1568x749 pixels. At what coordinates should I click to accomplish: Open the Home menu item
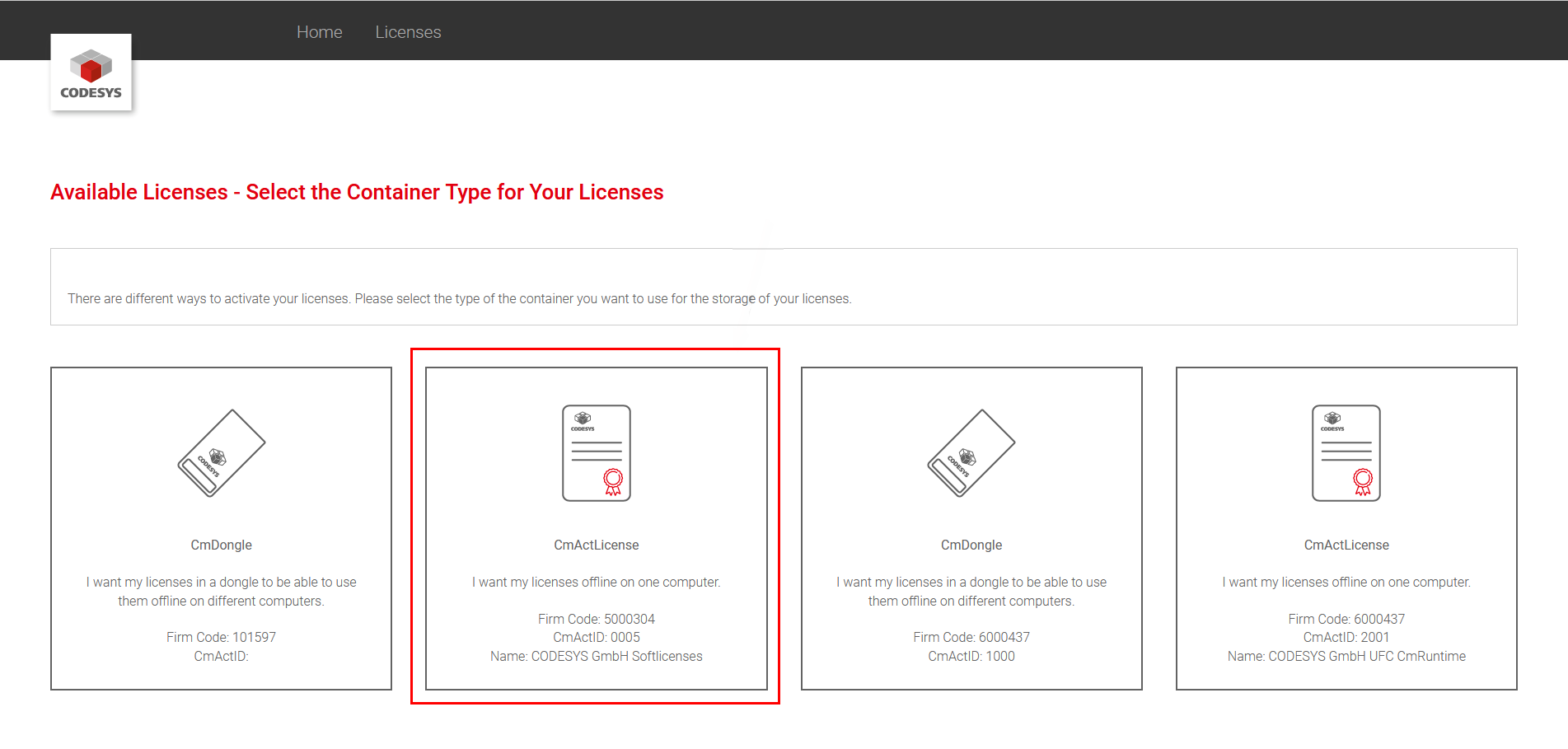[x=319, y=31]
